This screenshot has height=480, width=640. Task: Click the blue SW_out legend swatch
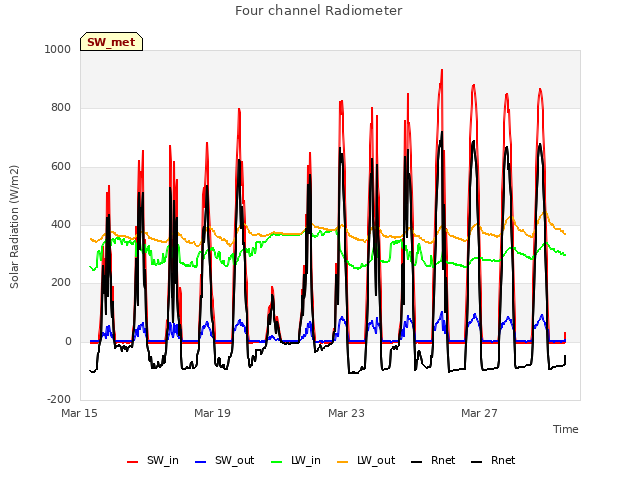pyautogui.click(x=200, y=462)
